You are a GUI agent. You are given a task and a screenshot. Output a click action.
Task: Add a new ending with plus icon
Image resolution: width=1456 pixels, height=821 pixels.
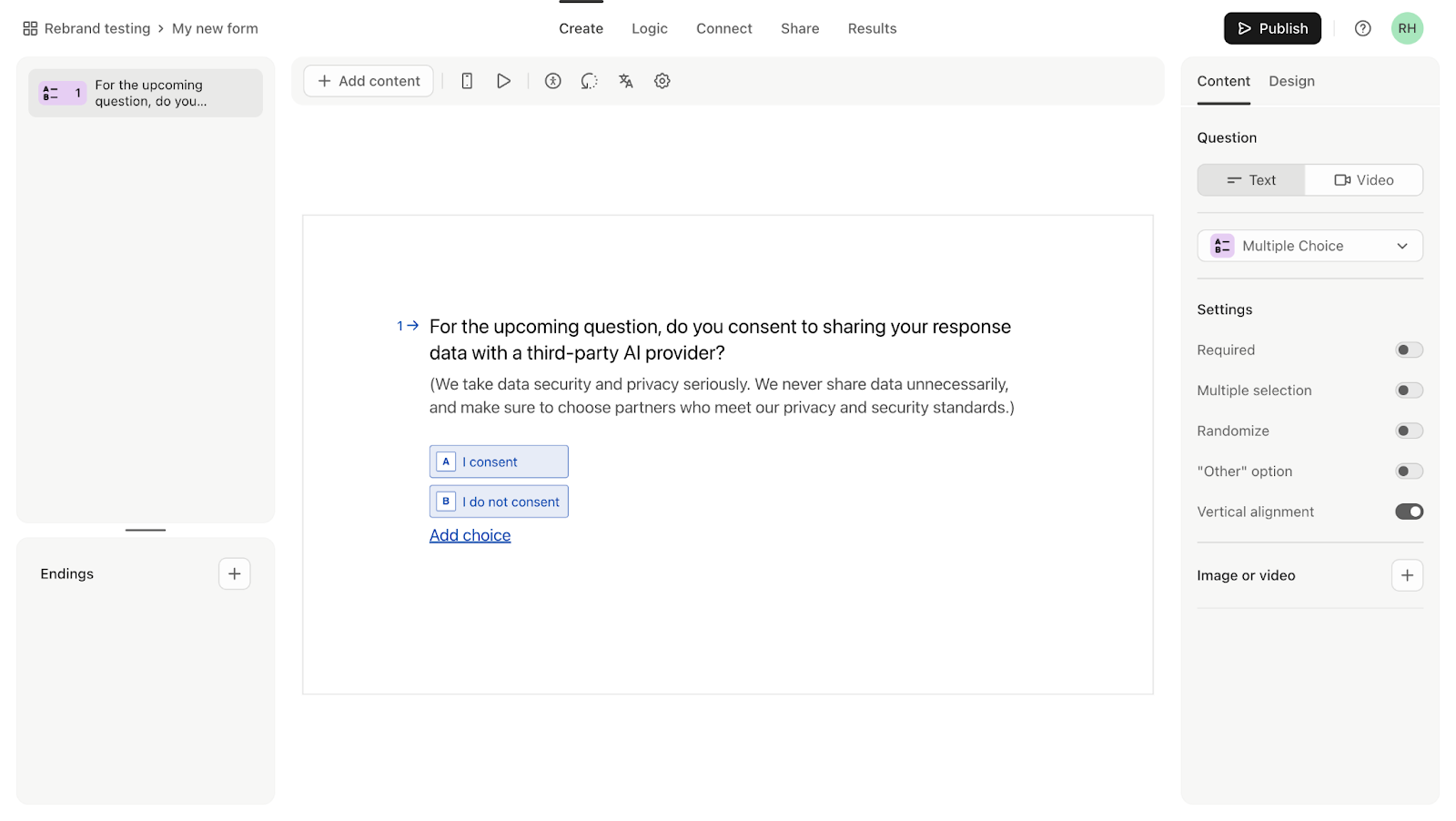(234, 573)
